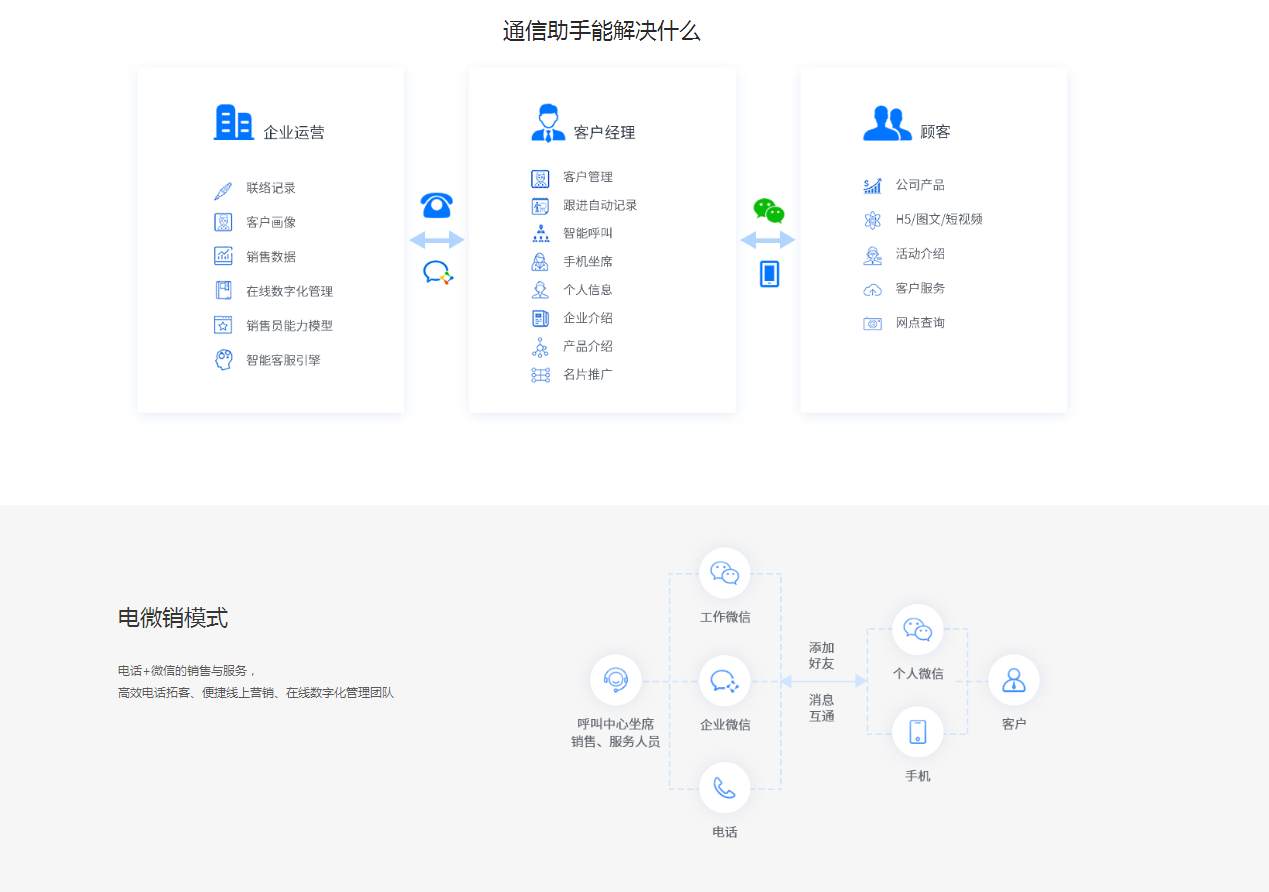Select the 联络记录 list item
1269x892 pixels.
[x=270, y=189]
